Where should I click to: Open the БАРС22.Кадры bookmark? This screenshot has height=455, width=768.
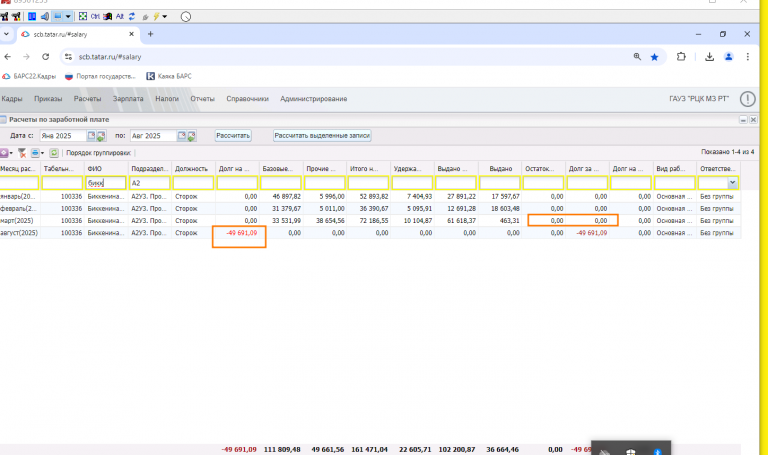click(29, 76)
